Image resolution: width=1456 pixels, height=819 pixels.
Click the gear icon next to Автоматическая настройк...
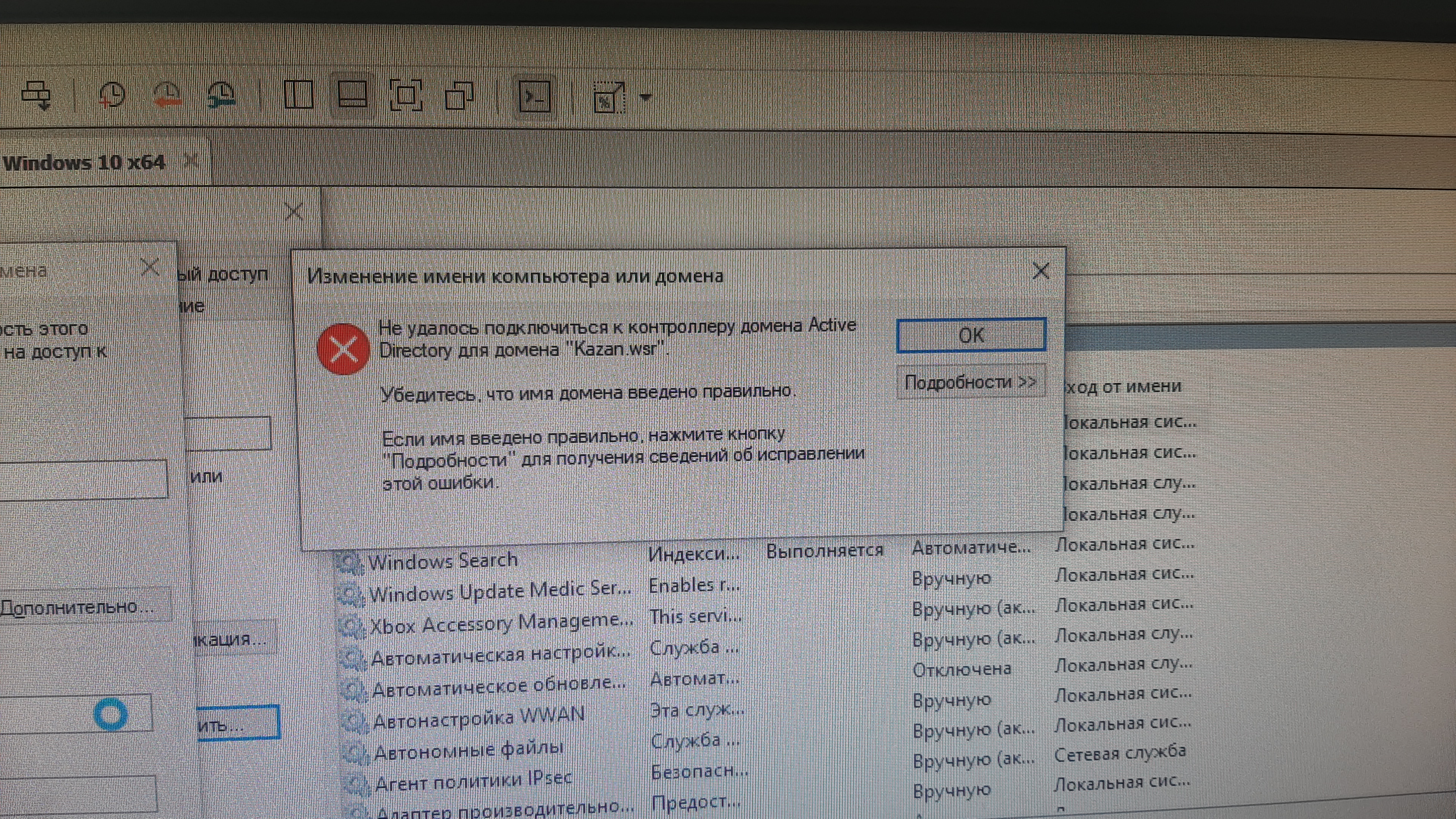(354, 658)
